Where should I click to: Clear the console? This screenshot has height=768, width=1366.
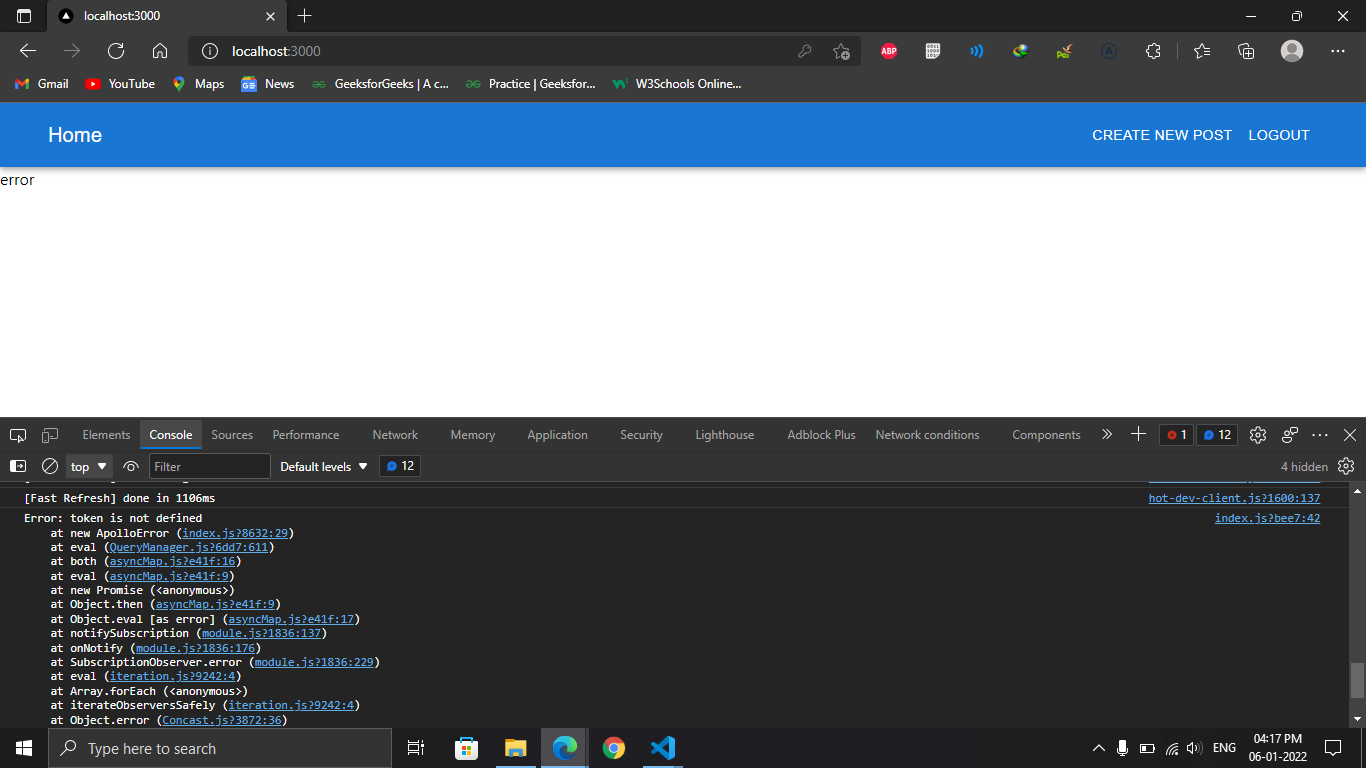[50, 466]
